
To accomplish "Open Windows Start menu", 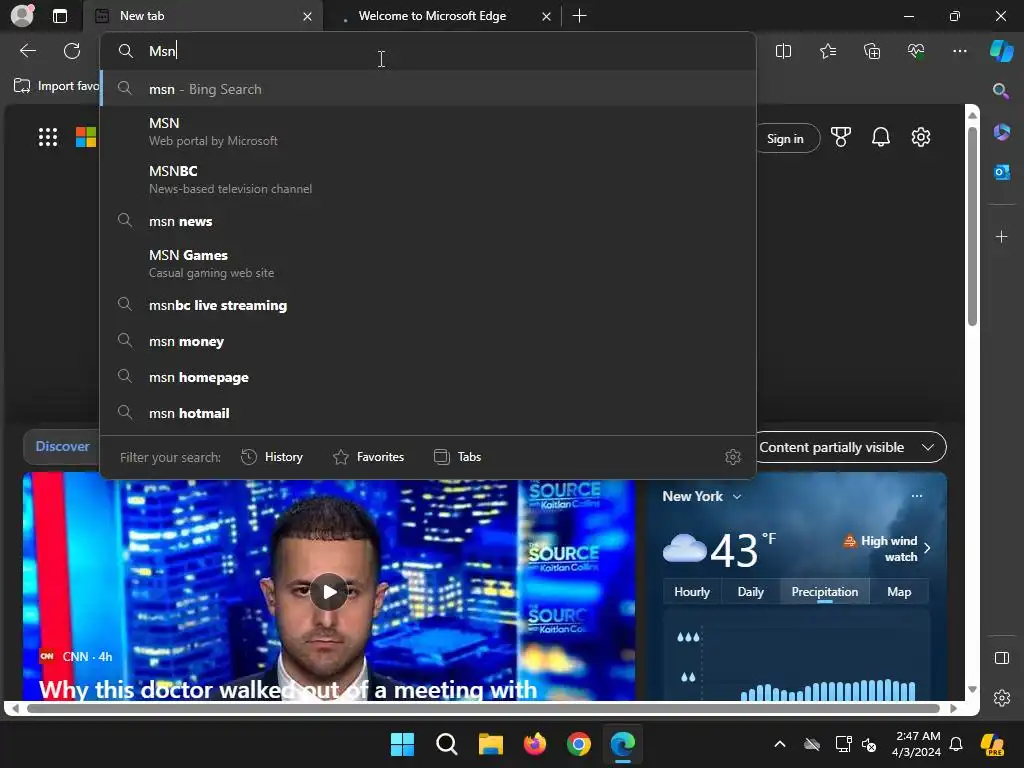I will pos(402,744).
